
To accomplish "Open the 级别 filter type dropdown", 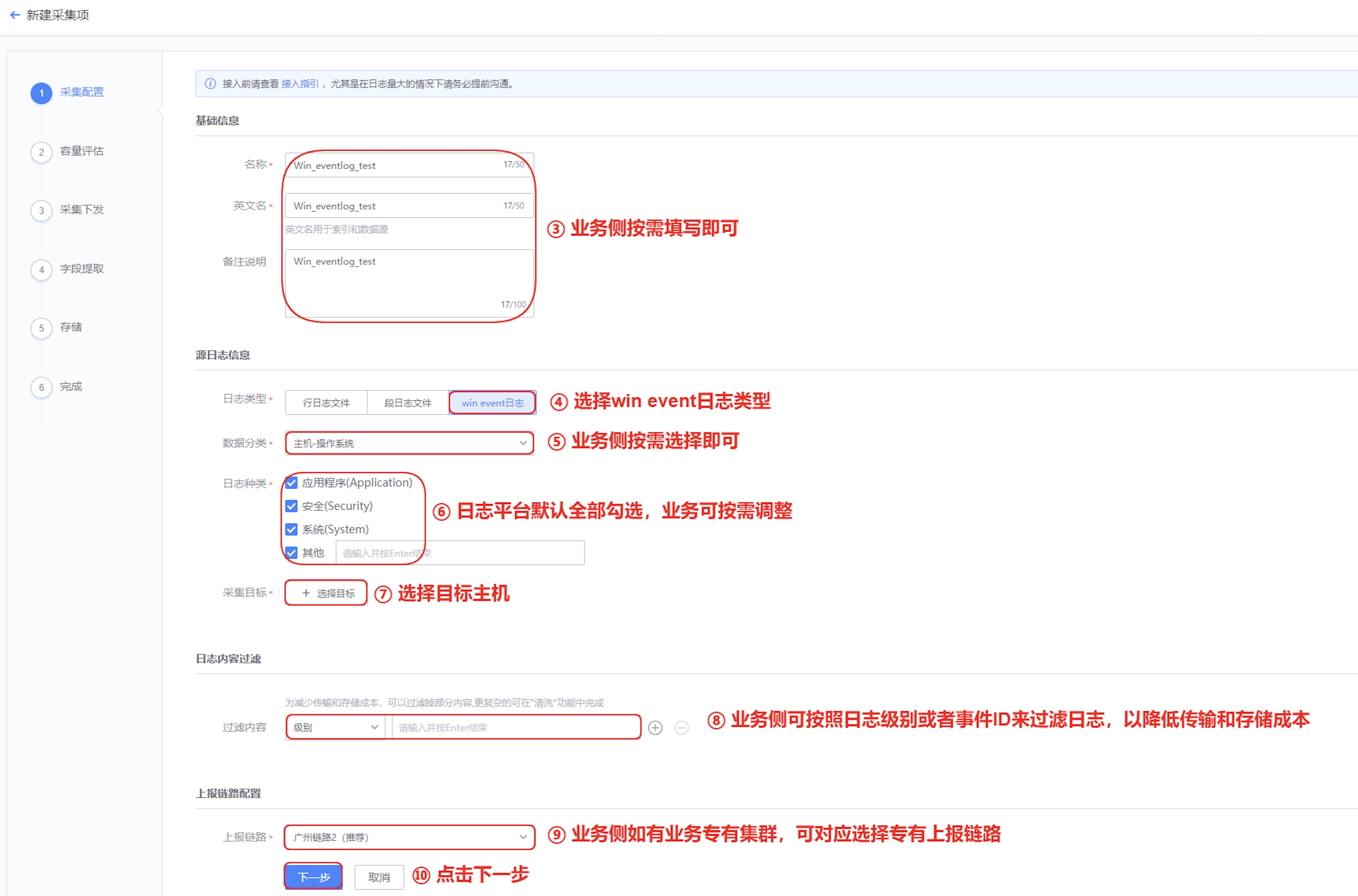I will click(x=335, y=728).
